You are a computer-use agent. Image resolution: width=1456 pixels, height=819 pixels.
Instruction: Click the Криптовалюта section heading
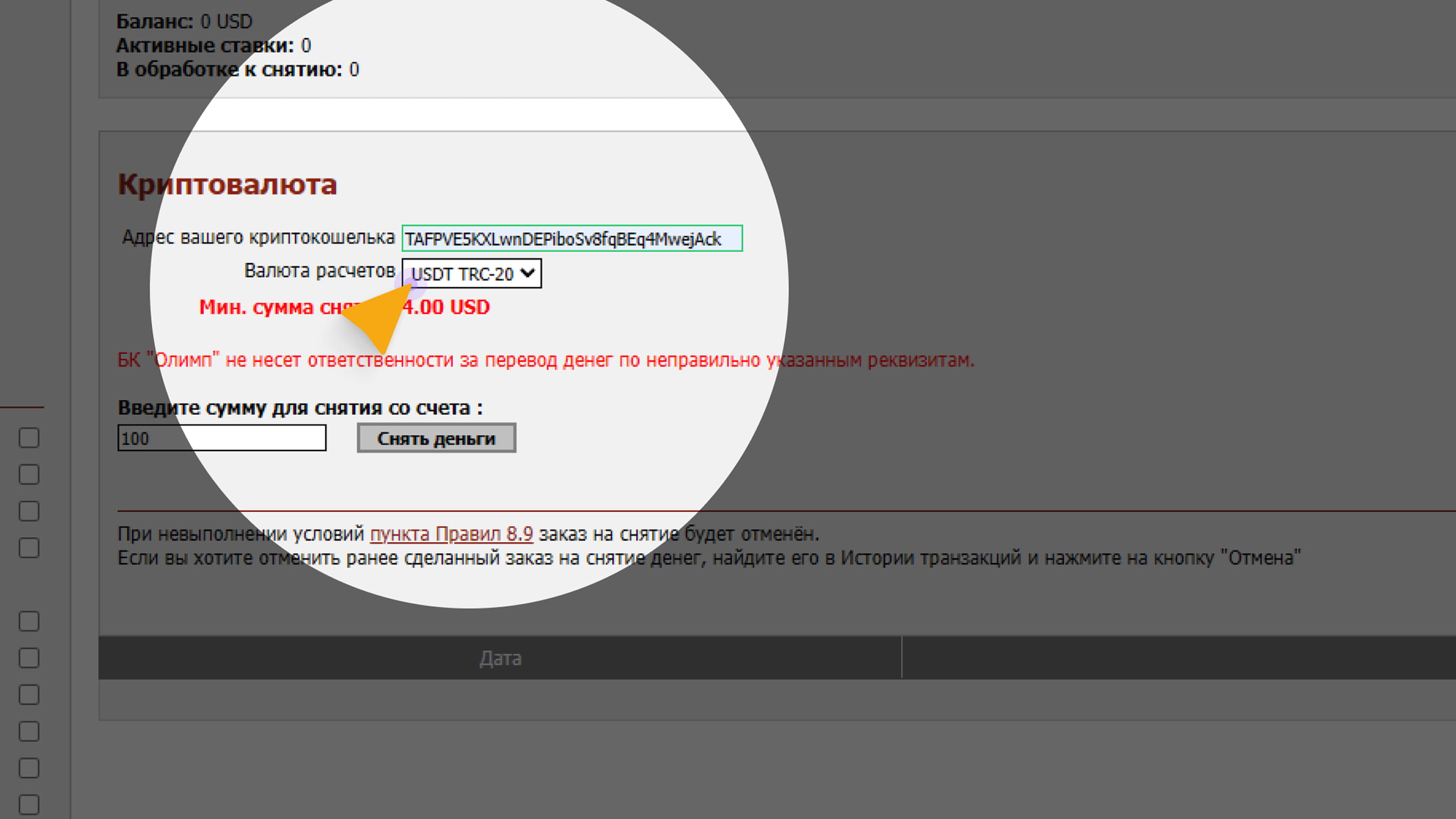tap(227, 185)
